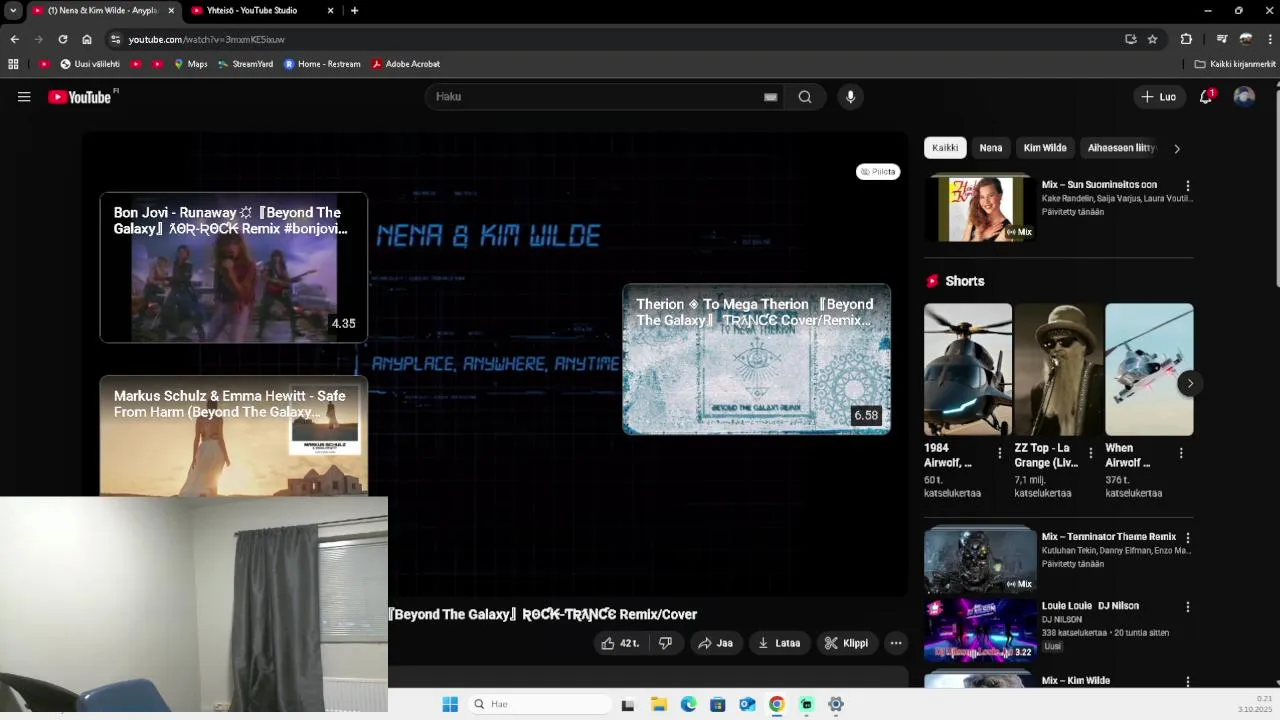
Task: Download the video with Lataa
Action: pos(779,643)
